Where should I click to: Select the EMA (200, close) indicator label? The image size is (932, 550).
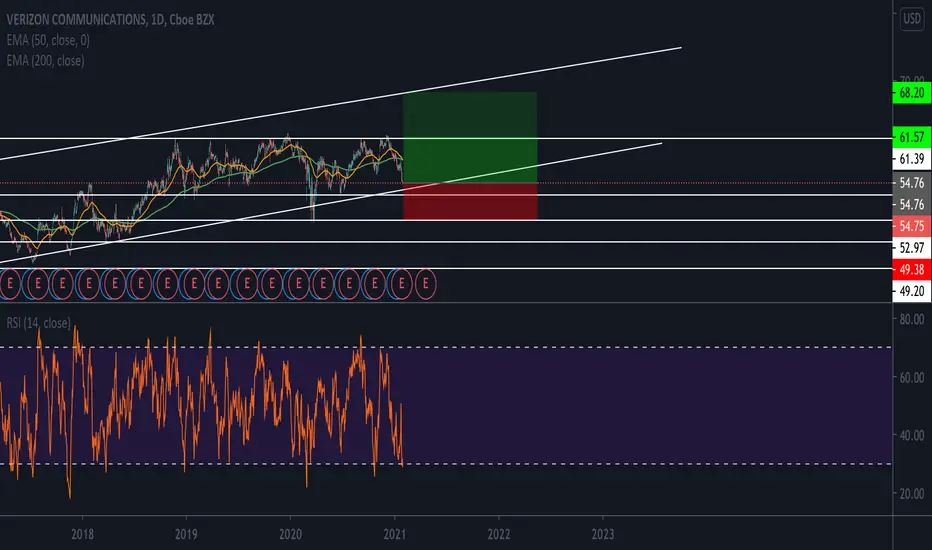point(45,61)
